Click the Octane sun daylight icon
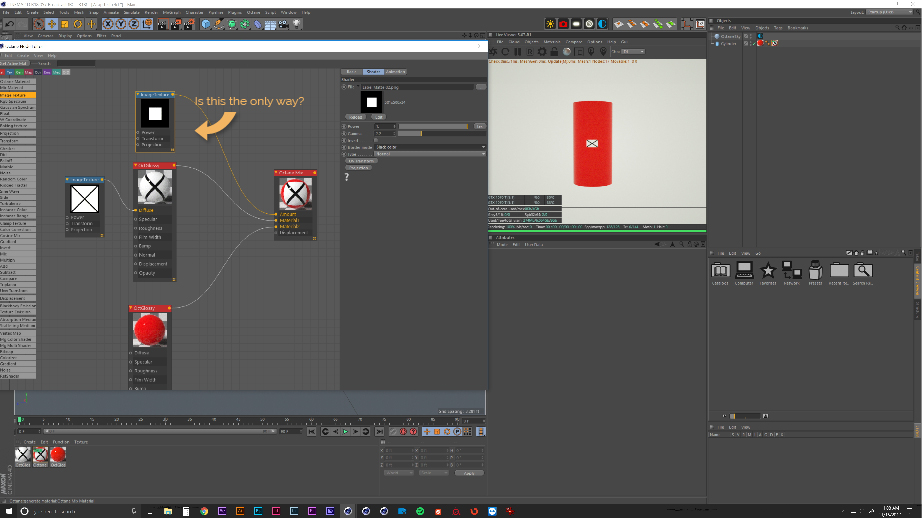The height and width of the screenshot is (518, 922). [x=551, y=23]
